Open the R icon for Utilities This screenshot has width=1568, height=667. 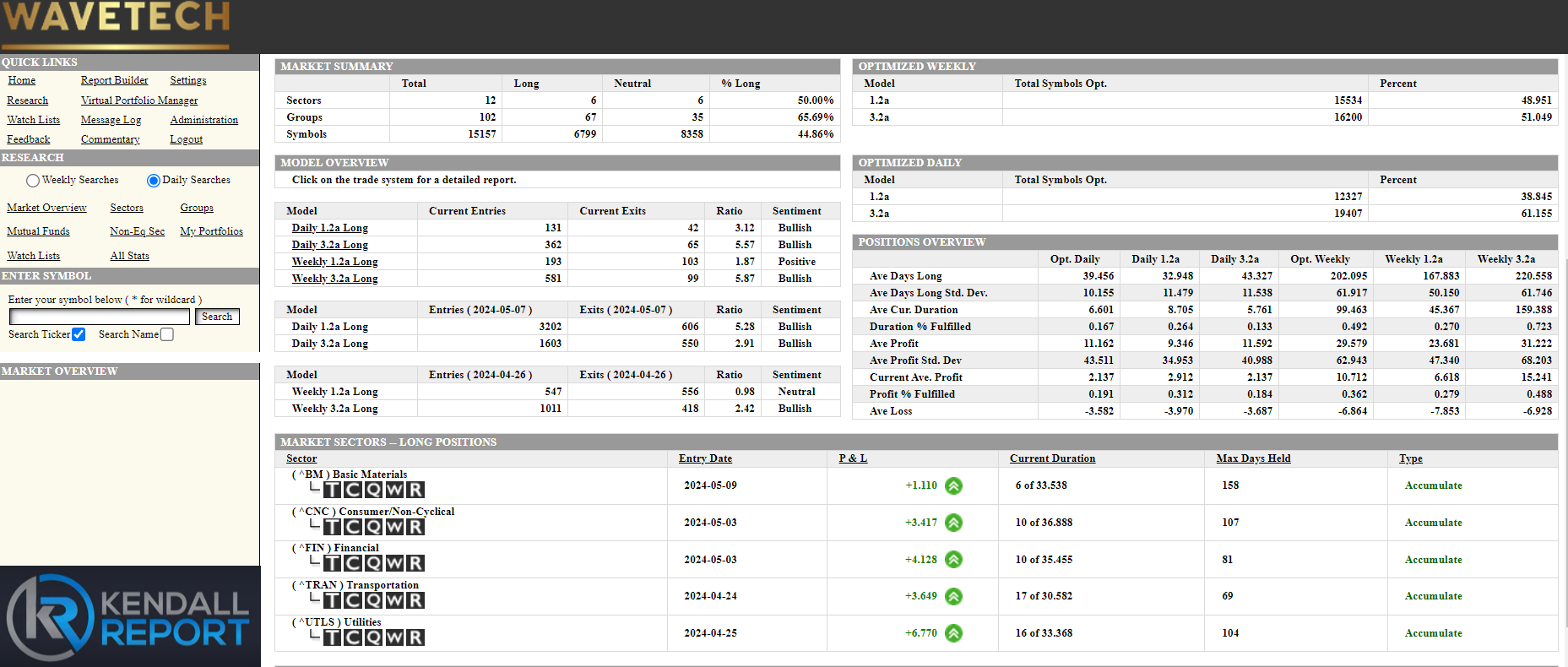click(415, 637)
